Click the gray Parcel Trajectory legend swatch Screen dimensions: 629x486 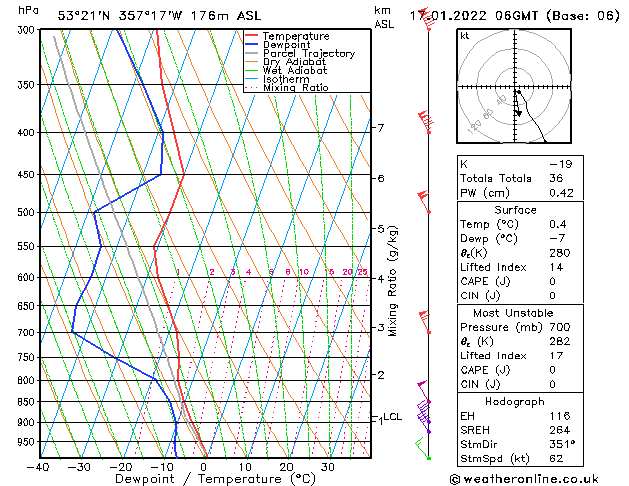pos(252,53)
